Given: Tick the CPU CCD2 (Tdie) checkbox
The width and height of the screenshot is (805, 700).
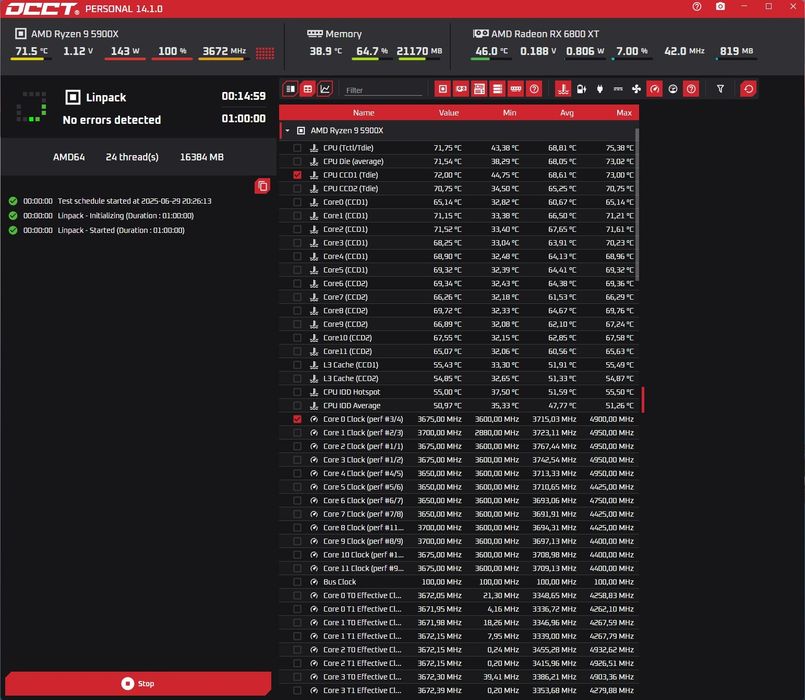Looking at the screenshot, I should click(297, 188).
